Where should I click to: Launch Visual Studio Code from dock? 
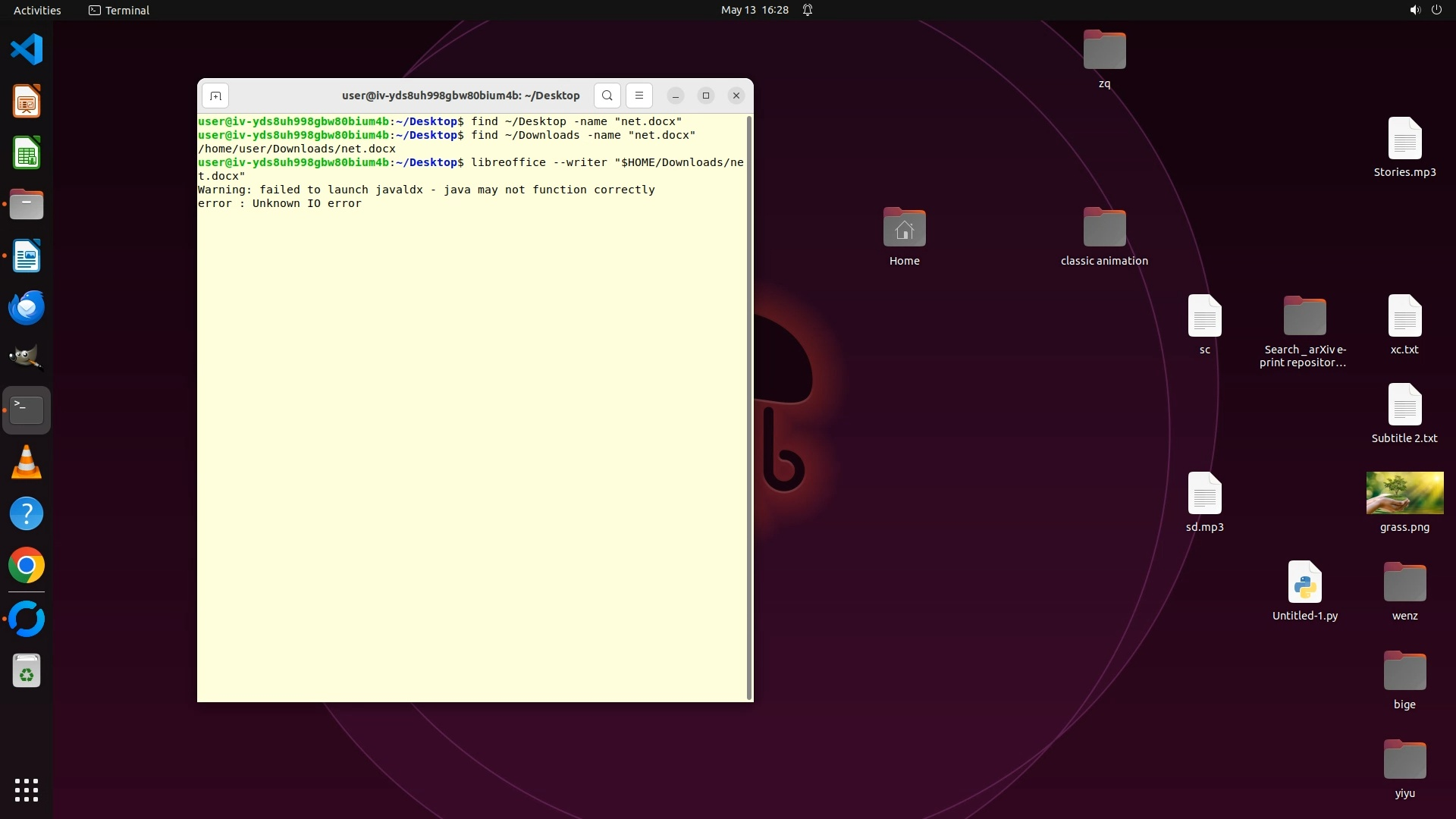pyautogui.click(x=27, y=50)
